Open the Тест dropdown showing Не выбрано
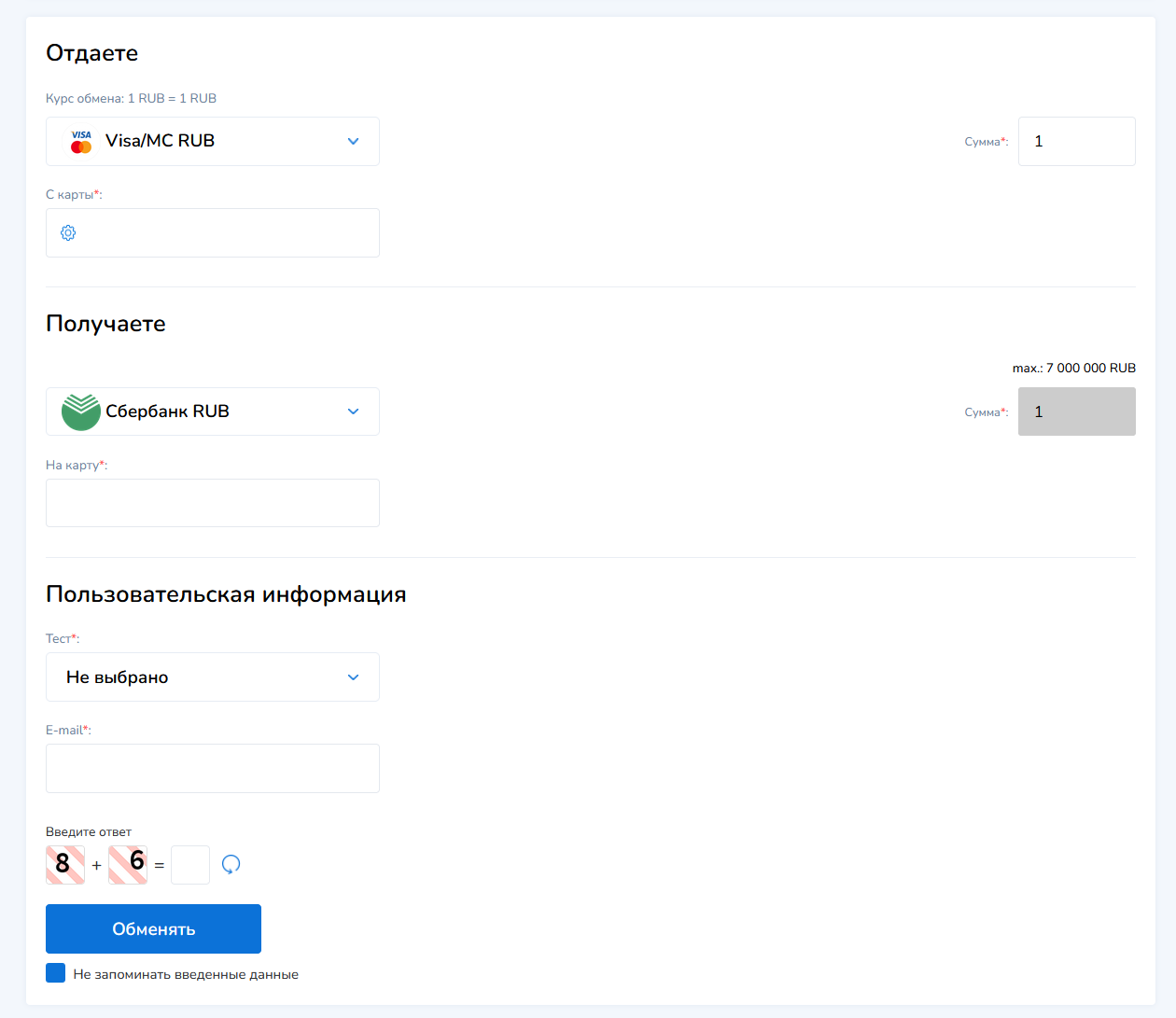The image size is (1176, 1018). (213, 677)
